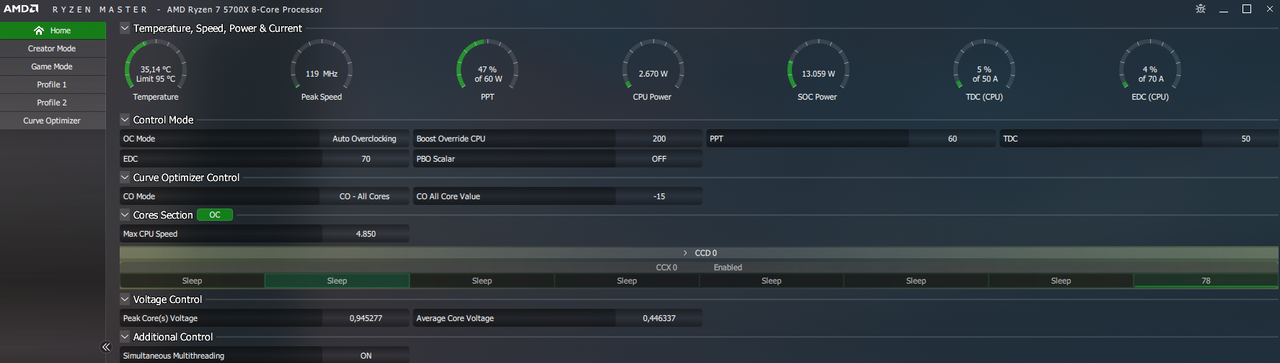1280x363 pixels.
Task: Click the core cell showing 78
Action: point(1206,281)
